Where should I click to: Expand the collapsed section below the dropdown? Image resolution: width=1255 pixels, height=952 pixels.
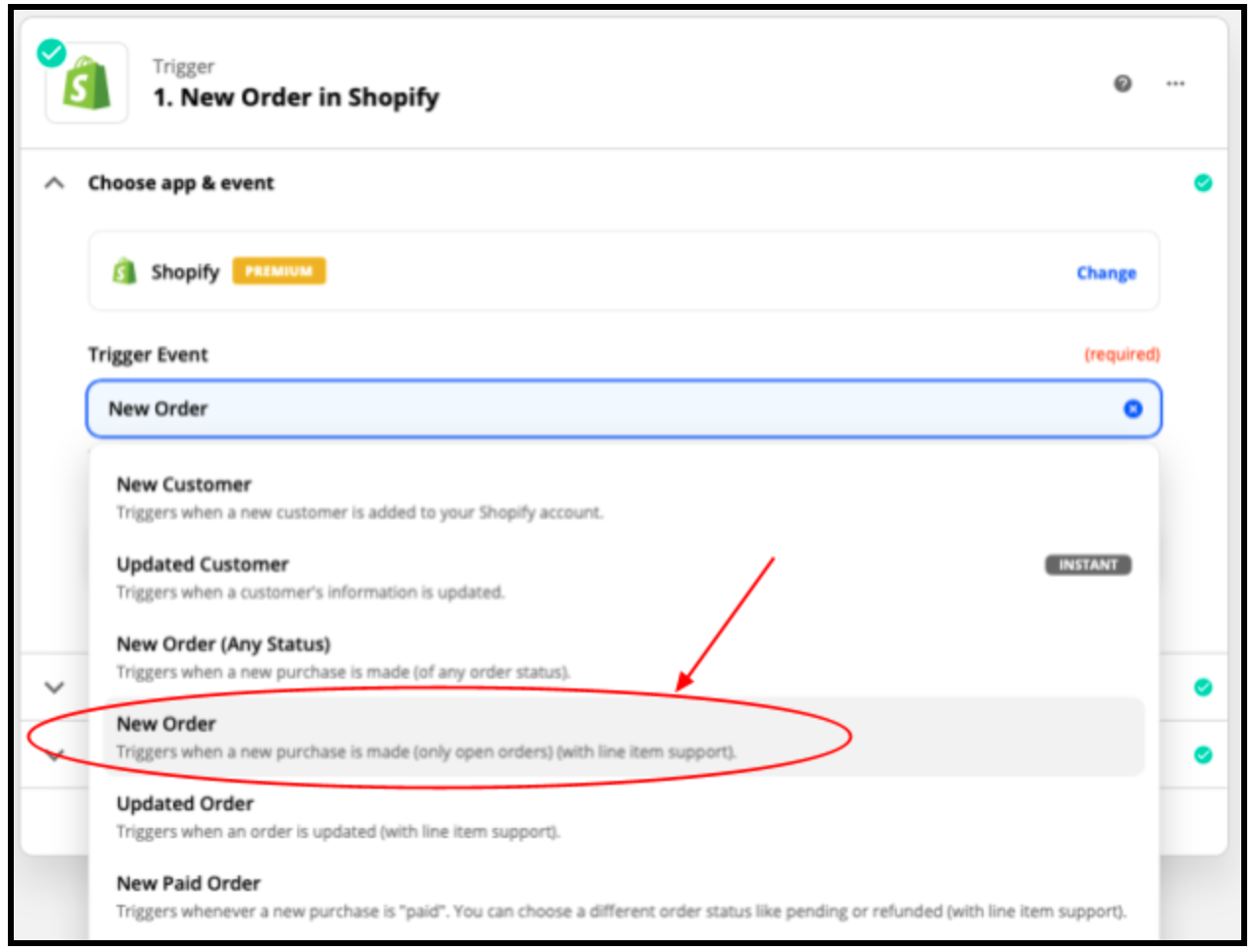click(55, 687)
